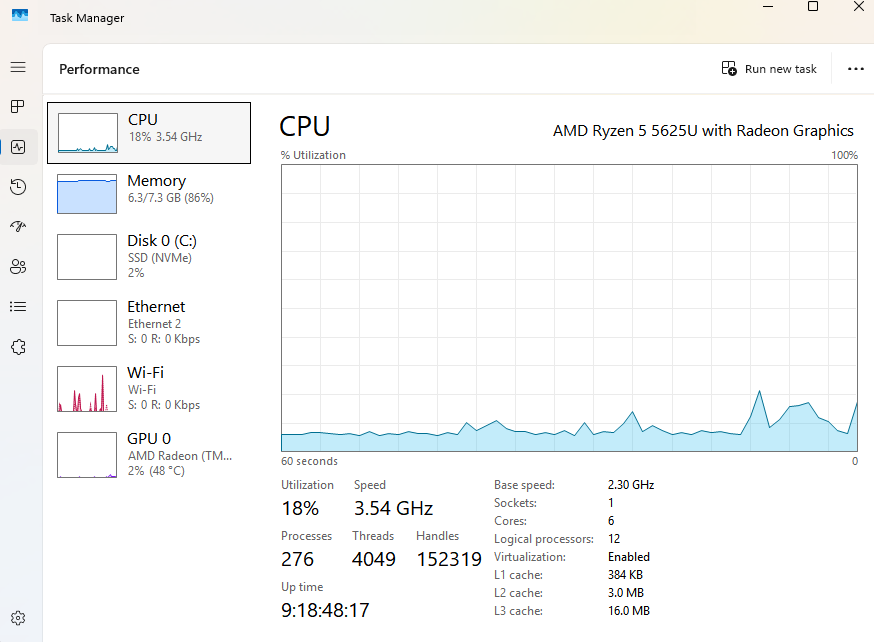Select the Performance page icon
This screenshot has height=642, width=874.
[18, 147]
